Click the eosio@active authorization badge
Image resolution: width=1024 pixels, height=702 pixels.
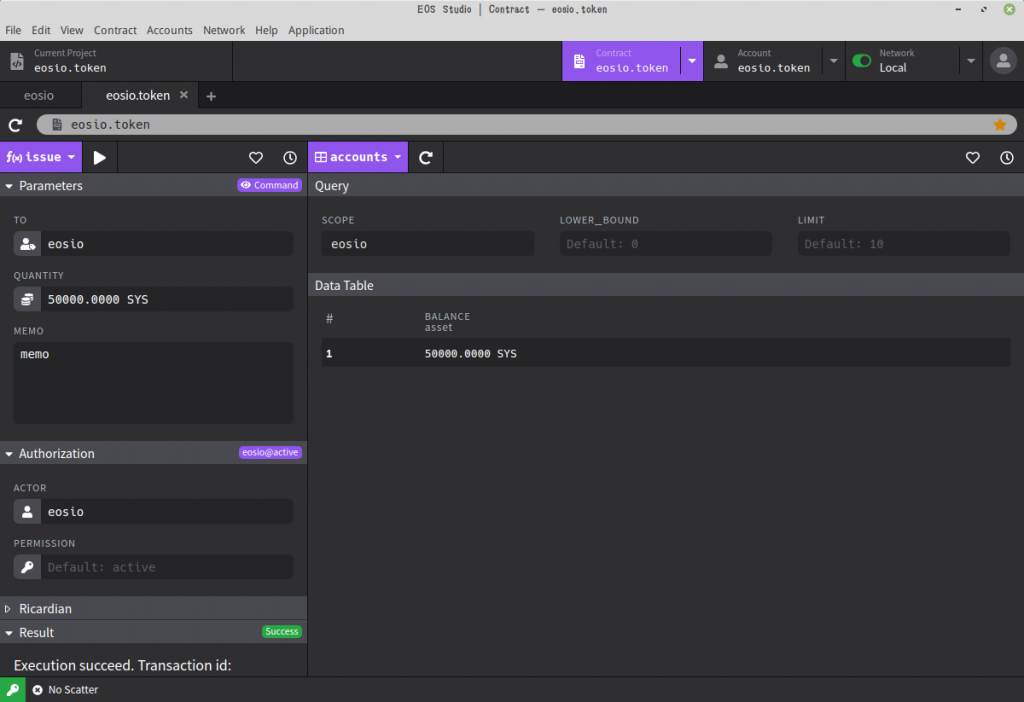[270, 453]
